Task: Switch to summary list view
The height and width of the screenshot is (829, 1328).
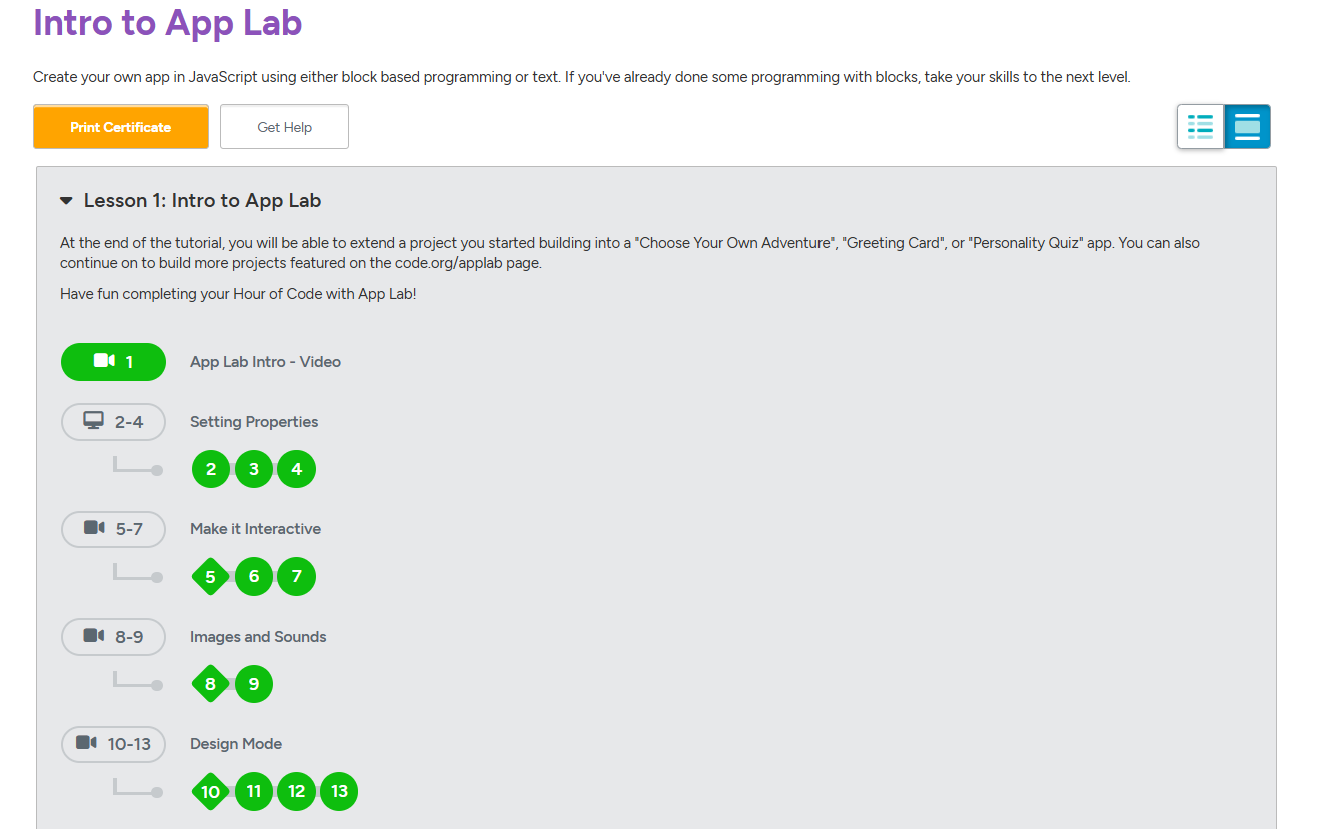Action: point(1200,127)
